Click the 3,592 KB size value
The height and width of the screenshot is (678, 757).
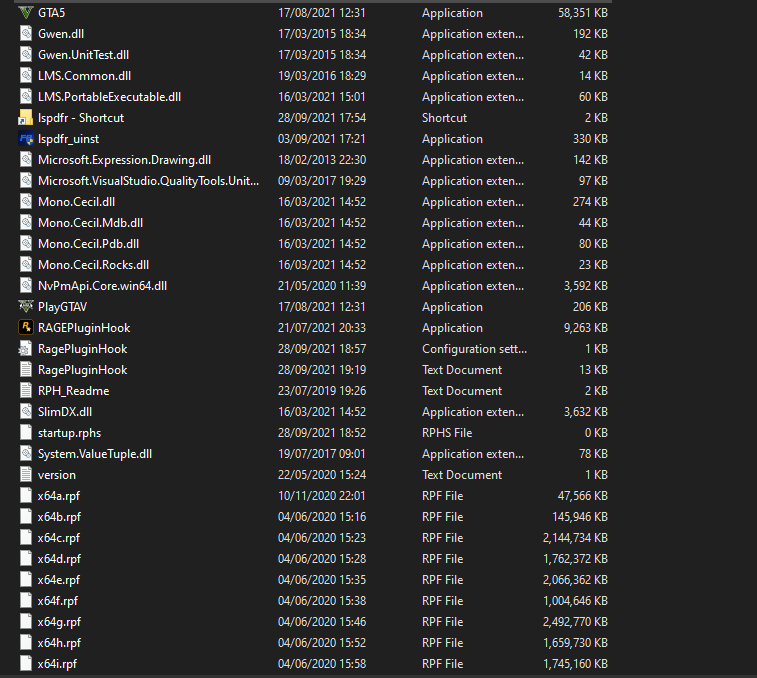coord(586,286)
